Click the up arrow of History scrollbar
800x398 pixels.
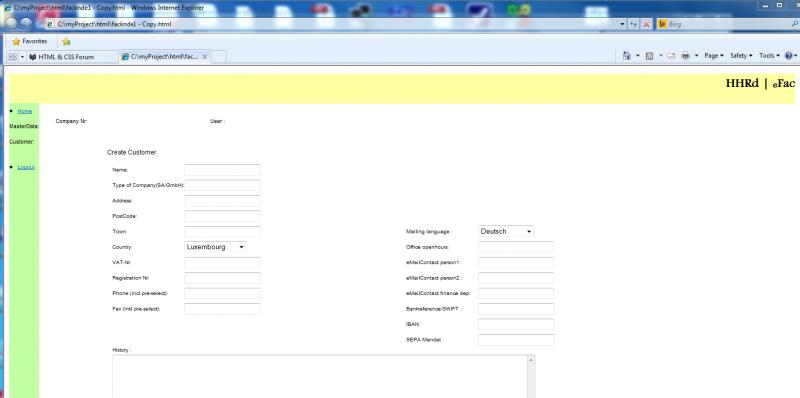[x=531, y=360]
